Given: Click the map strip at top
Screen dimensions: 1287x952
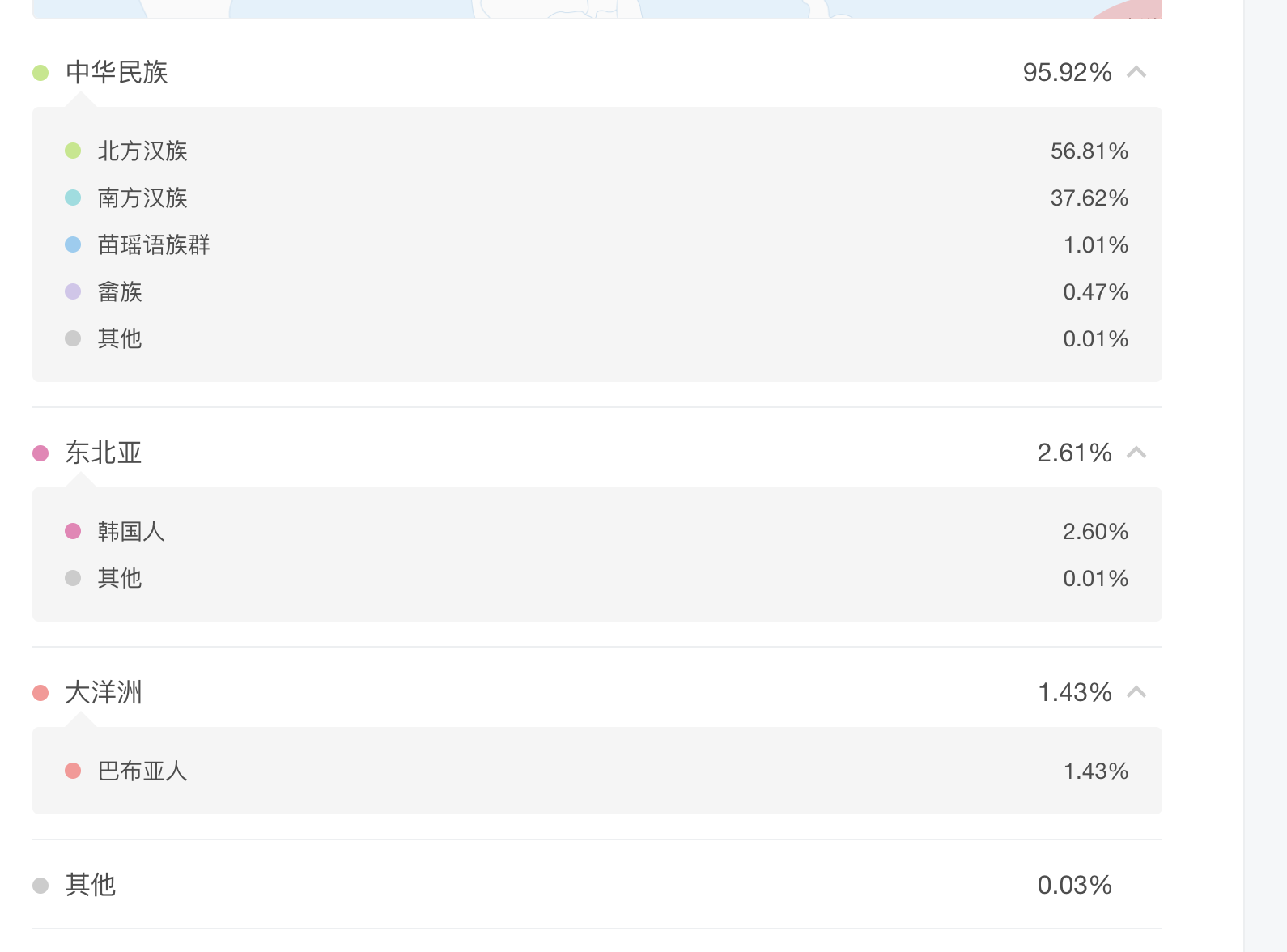Looking at the screenshot, I should pyautogui.click(x=597, y=9).
